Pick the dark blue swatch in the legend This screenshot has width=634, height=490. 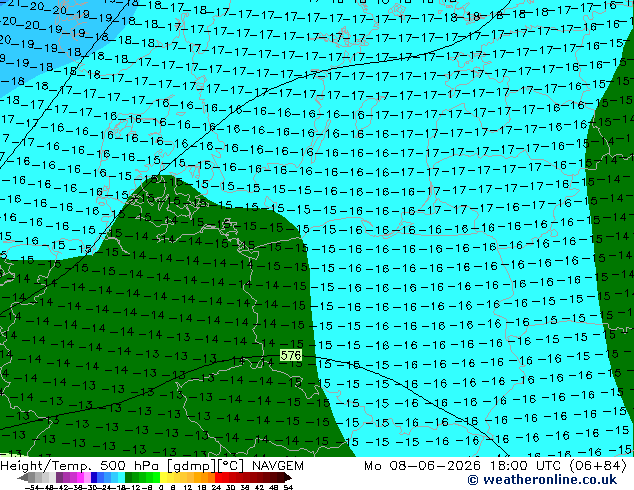pyautogui.click(x=94, y=478)
